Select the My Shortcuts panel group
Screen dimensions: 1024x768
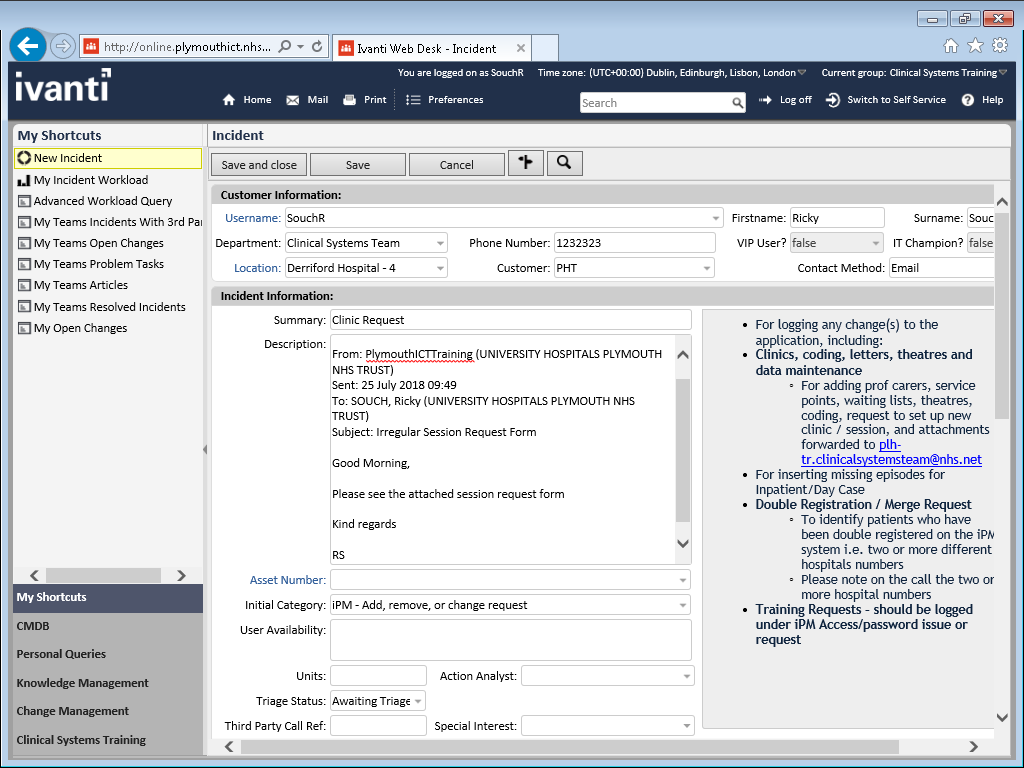(108, 598)
